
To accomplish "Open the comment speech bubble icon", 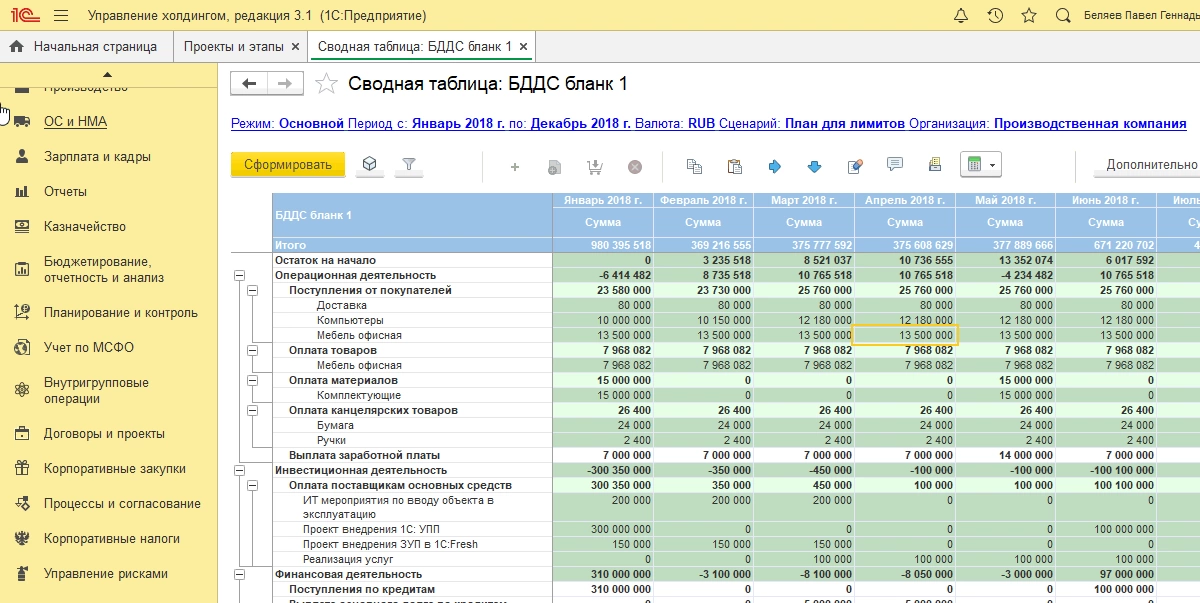I will [x=895, y=165].
